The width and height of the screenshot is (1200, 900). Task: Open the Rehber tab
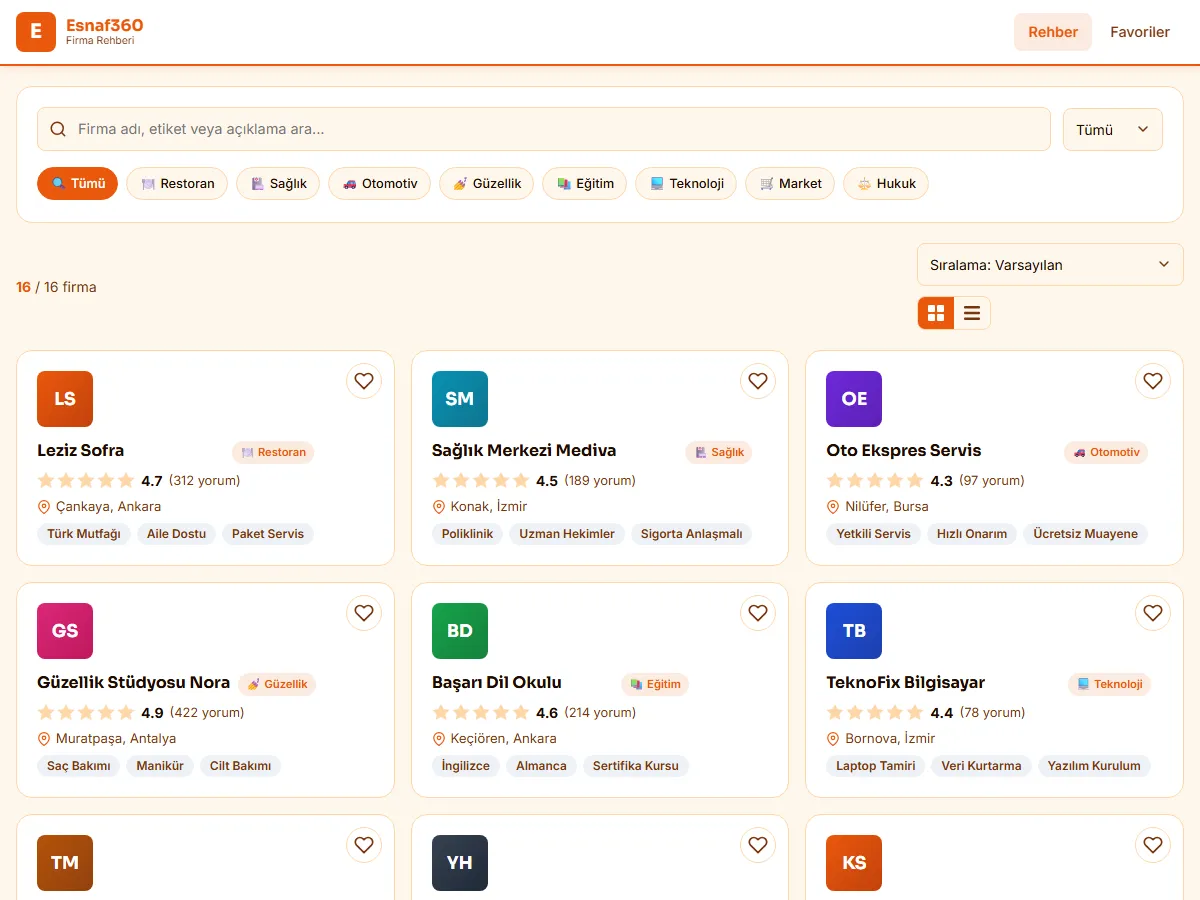tap(1053, 32)
